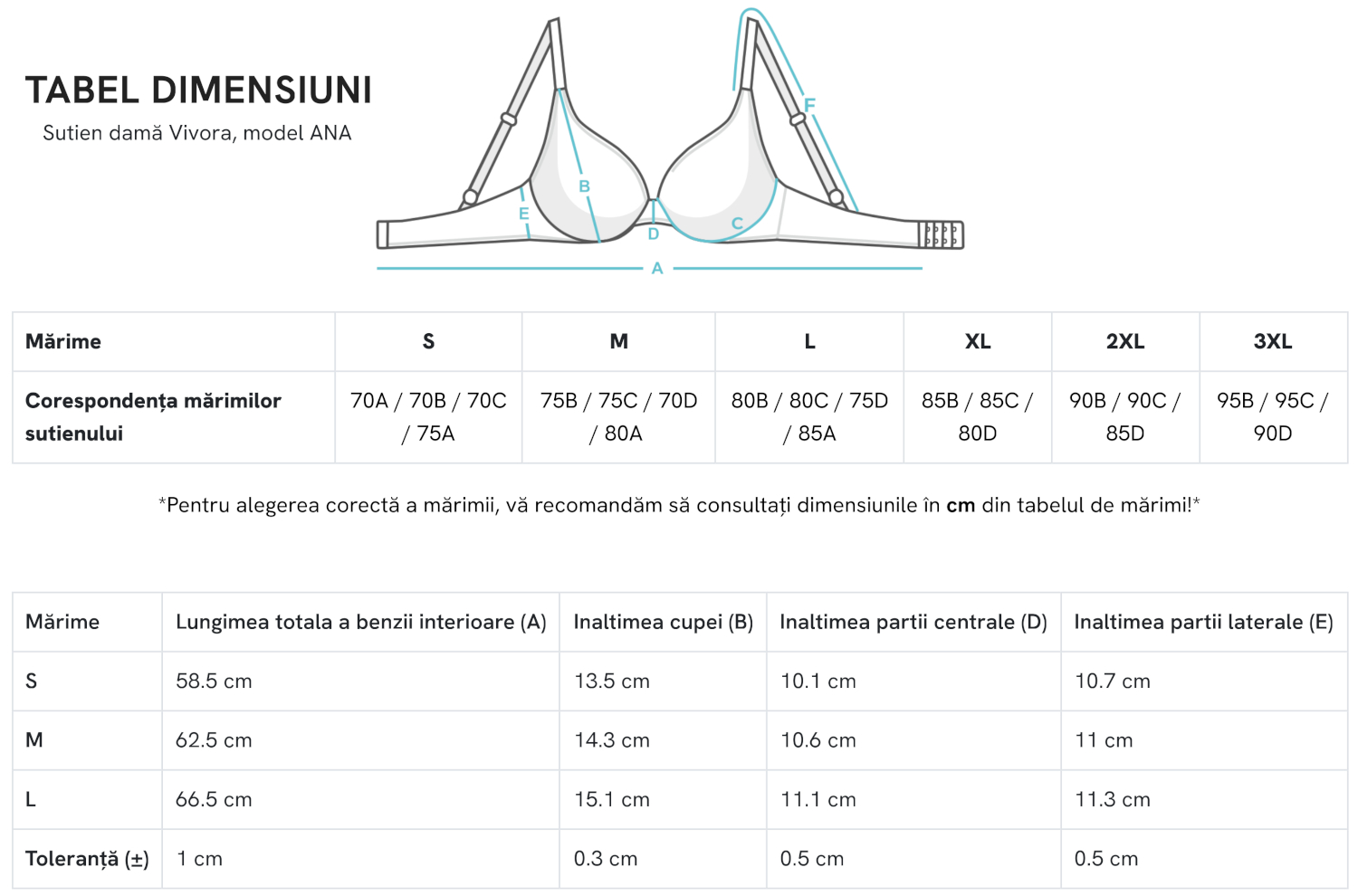1358x896 pixels.
Task: Click the letter C label on the right cup
Action: click(x=737, y=224)
